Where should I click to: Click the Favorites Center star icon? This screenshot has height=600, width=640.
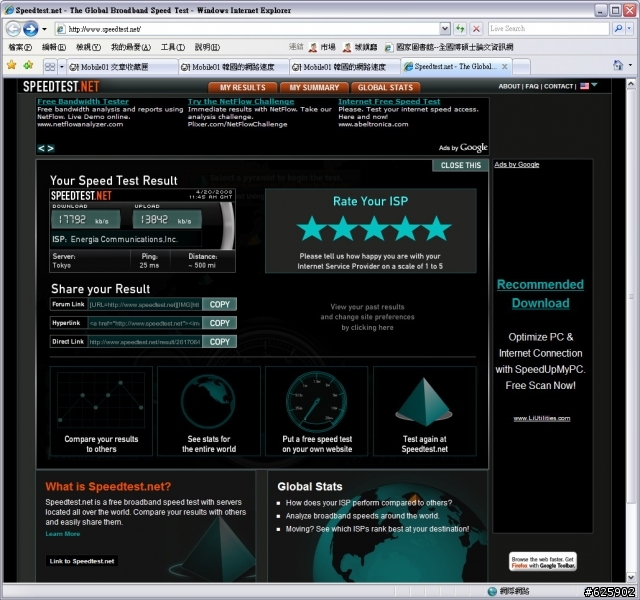click(x=12, y=65)
